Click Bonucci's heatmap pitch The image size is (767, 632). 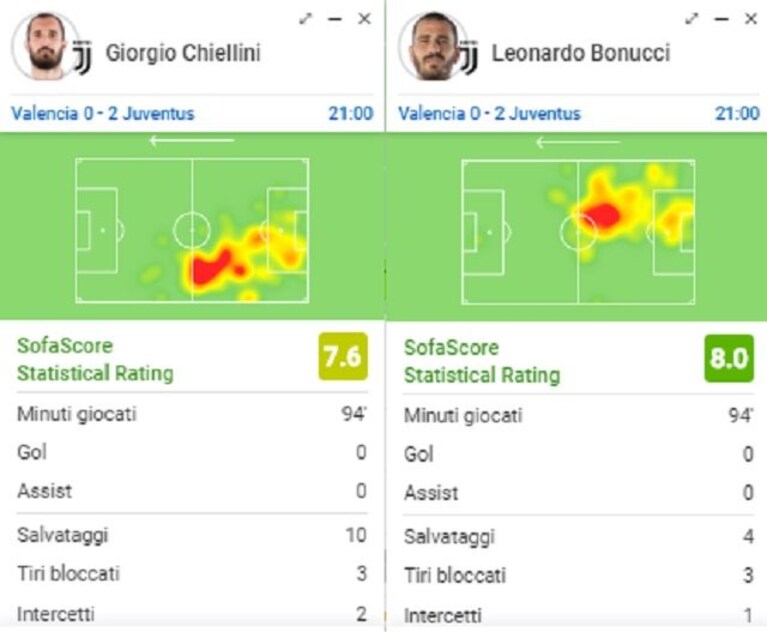tap(578, 232)
